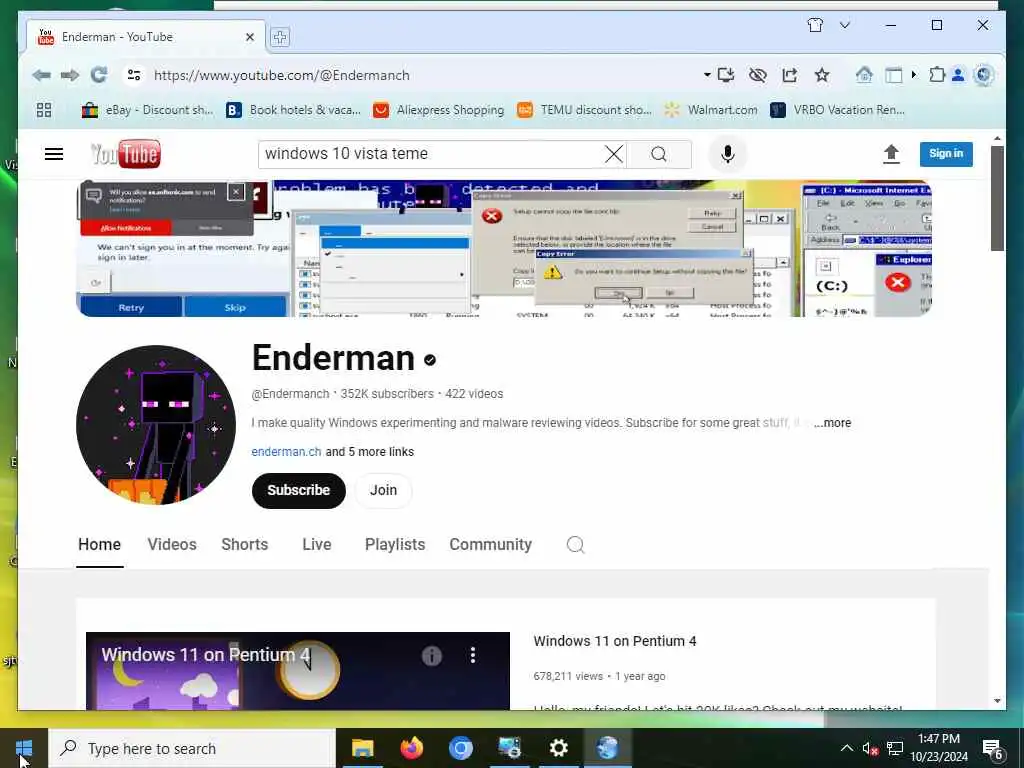Open the video info icon on player

coord(432,655)
